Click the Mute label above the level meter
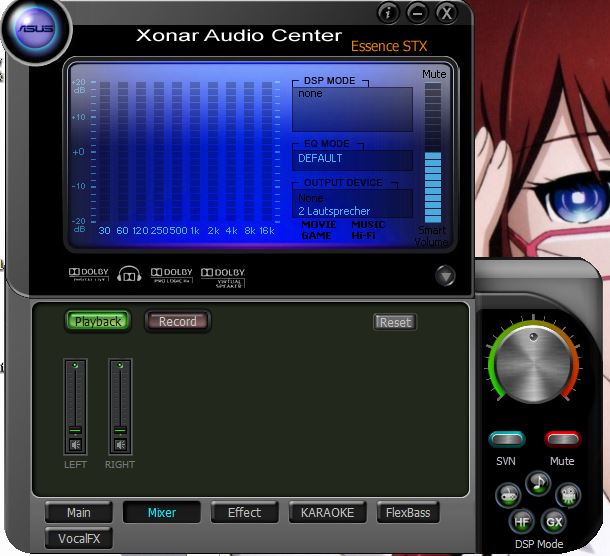 click(434, 74)
